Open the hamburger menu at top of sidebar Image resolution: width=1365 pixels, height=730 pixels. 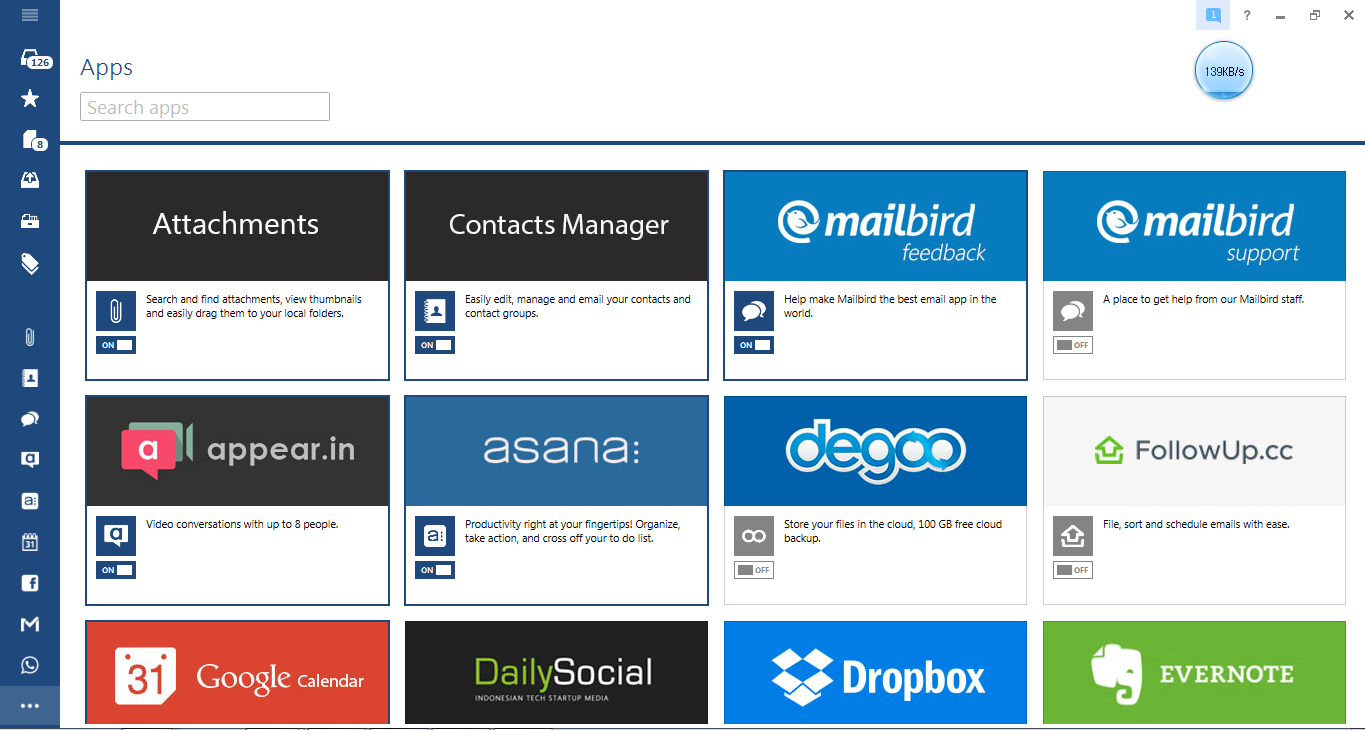click(x=30, y=15)
